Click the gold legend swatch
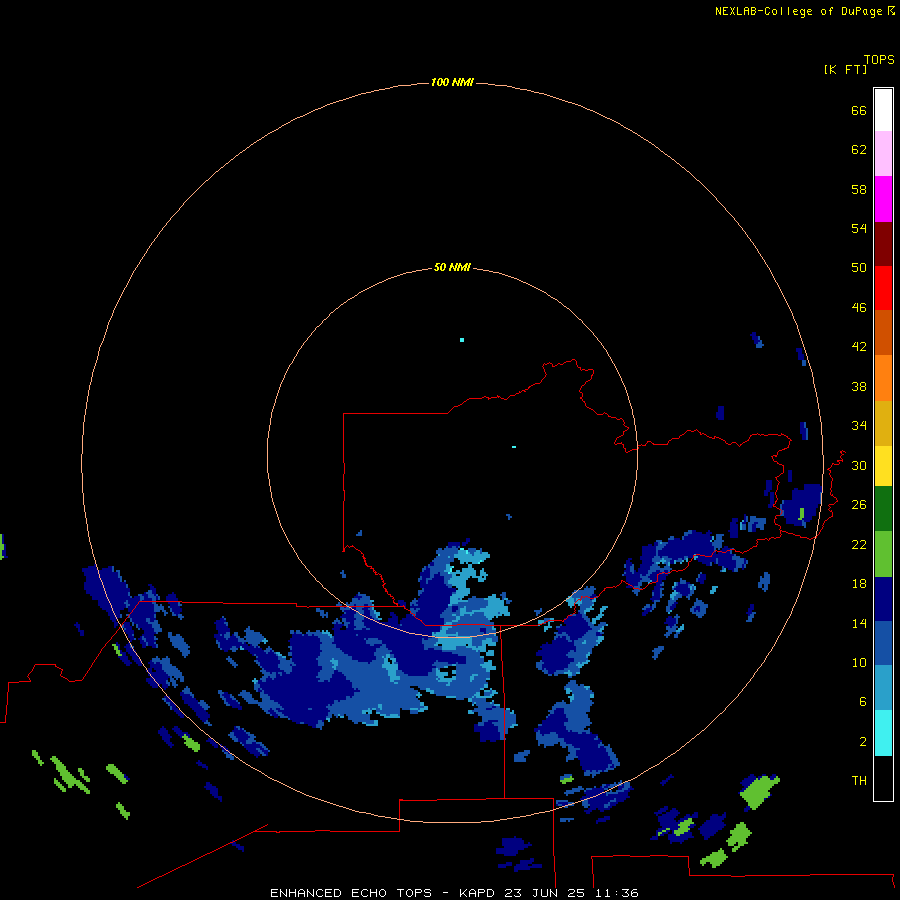 coord(883,423)
